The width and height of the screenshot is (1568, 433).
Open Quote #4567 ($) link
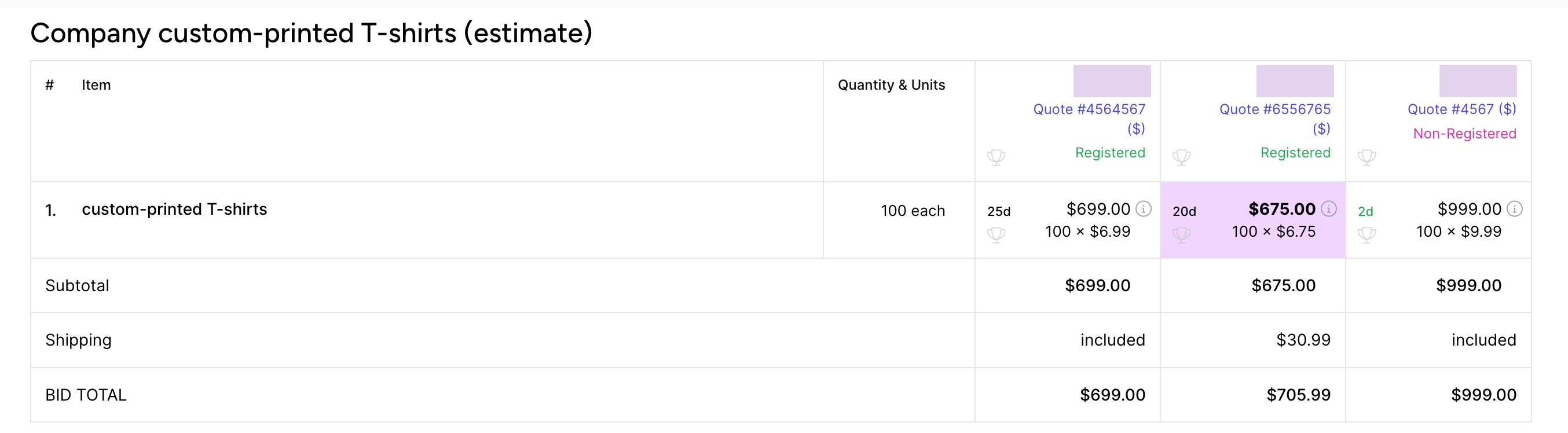(1461, 109)
